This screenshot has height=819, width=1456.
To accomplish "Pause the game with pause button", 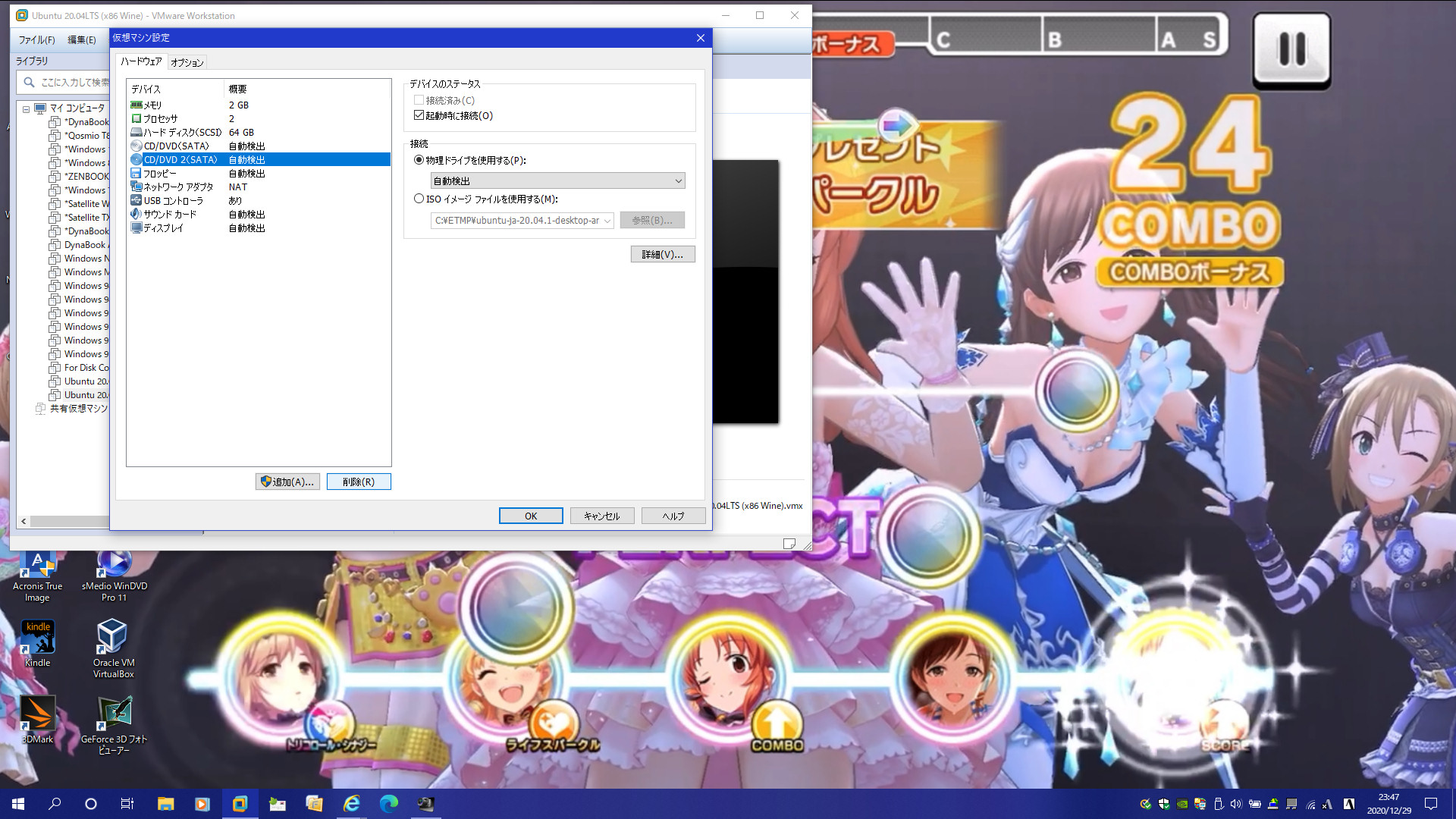I will pyautogui.click(x=1291, y=50).
